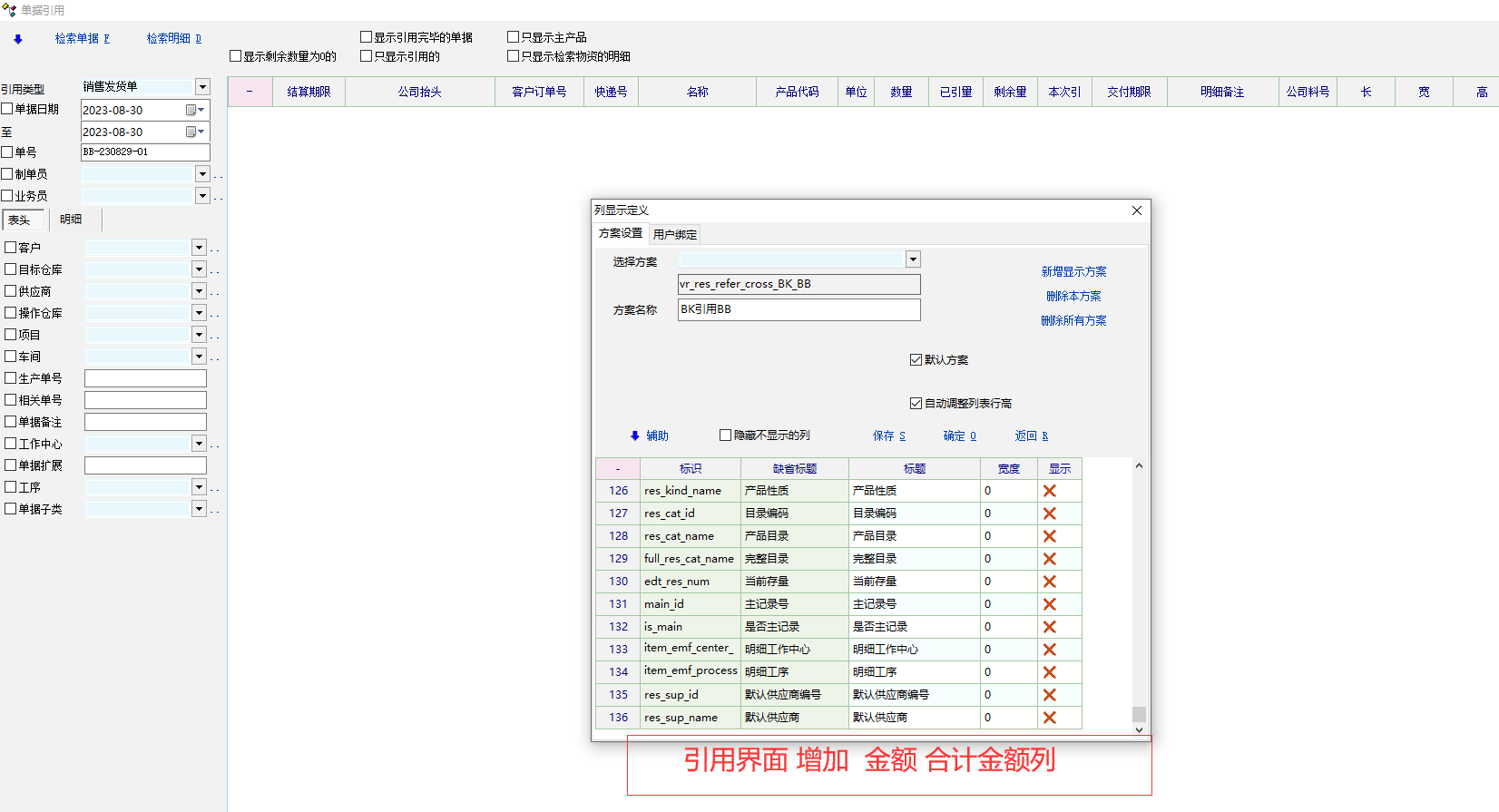Toggle red X display for edt_res_num row

click(x=1049, y=582)
